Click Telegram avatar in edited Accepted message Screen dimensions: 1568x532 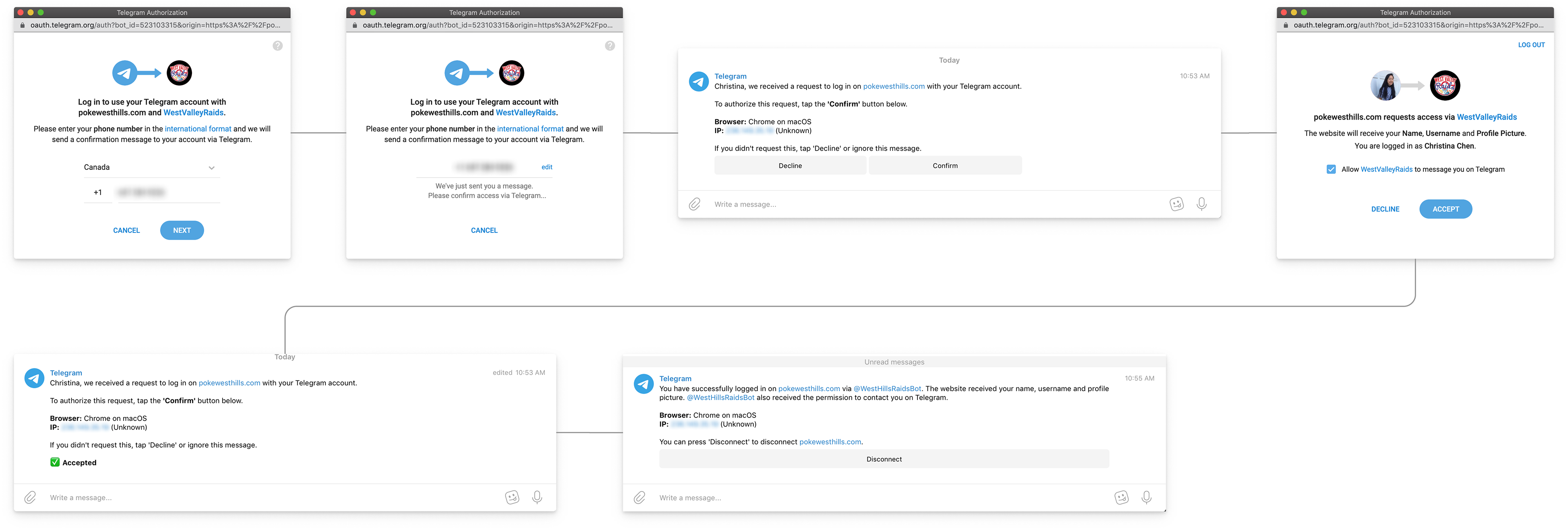34,378
